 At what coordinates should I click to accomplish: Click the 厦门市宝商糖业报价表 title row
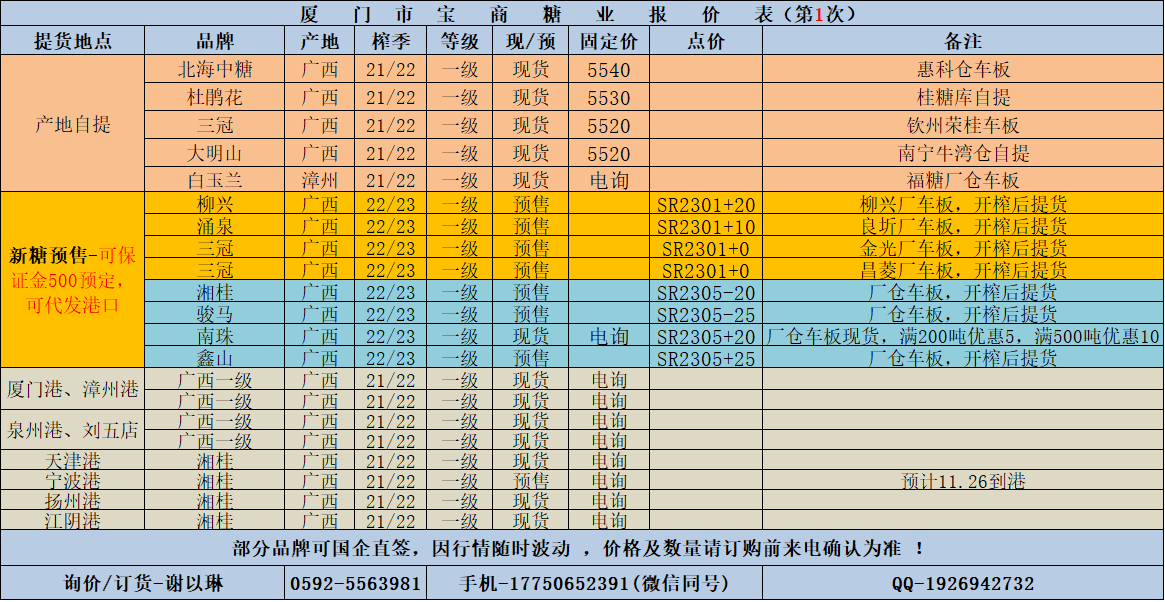point(582,14)
